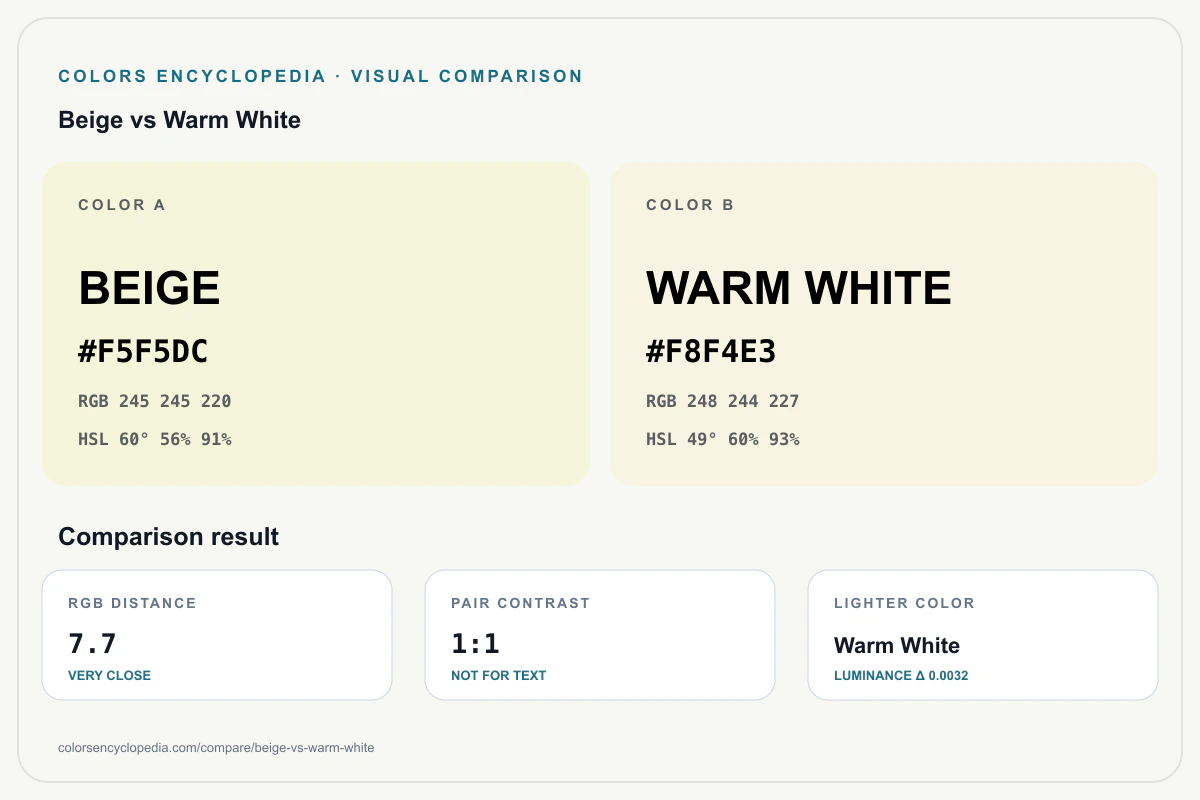
Task: Click the 'Beige vs Warm White' title
Action: (x=179, y=120)
